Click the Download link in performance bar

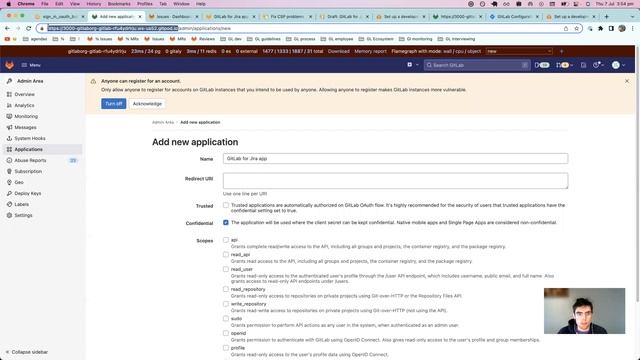tap(339, 51)
